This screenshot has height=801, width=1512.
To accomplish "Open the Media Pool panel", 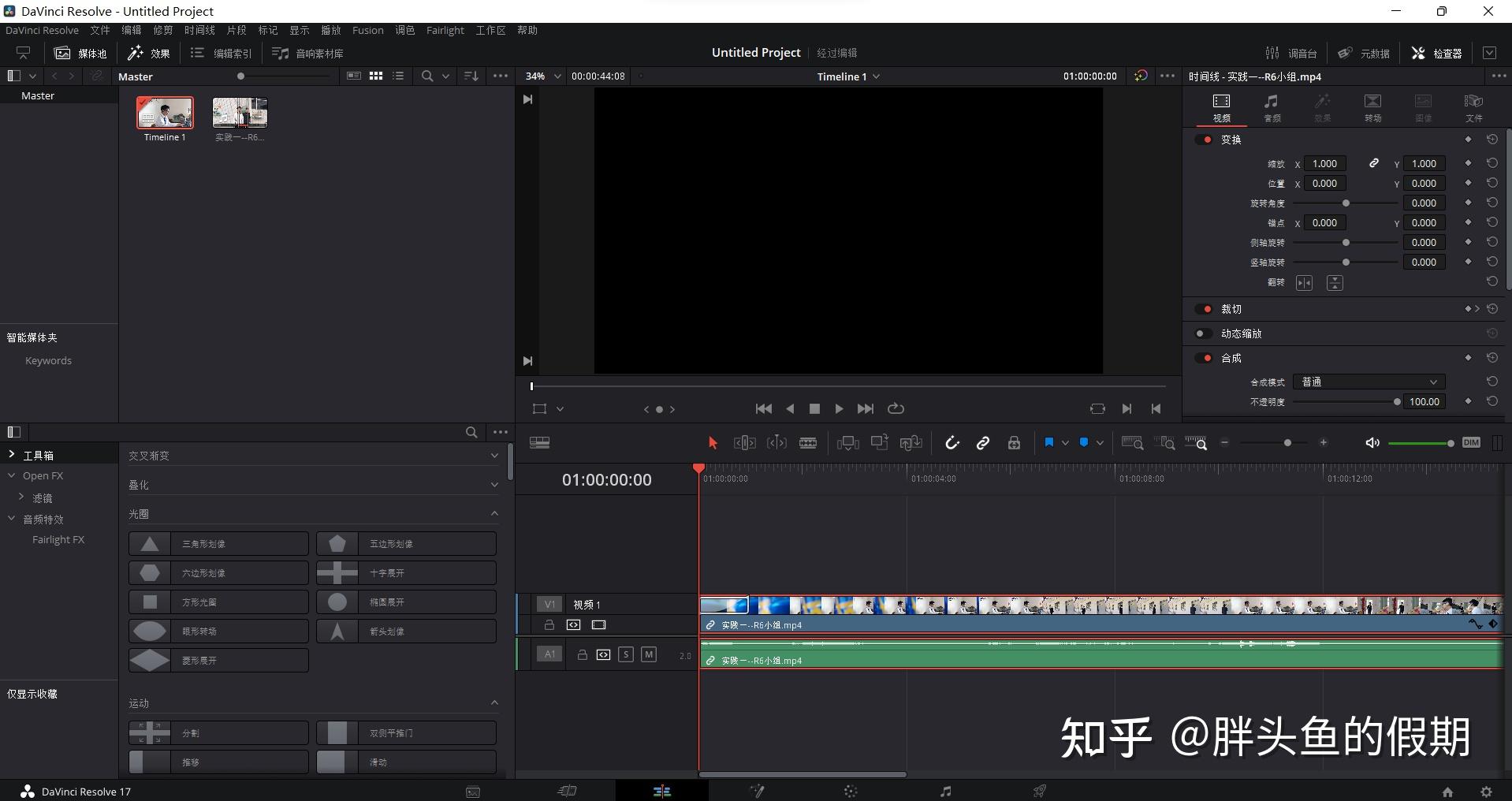I will tap(79, 53).
